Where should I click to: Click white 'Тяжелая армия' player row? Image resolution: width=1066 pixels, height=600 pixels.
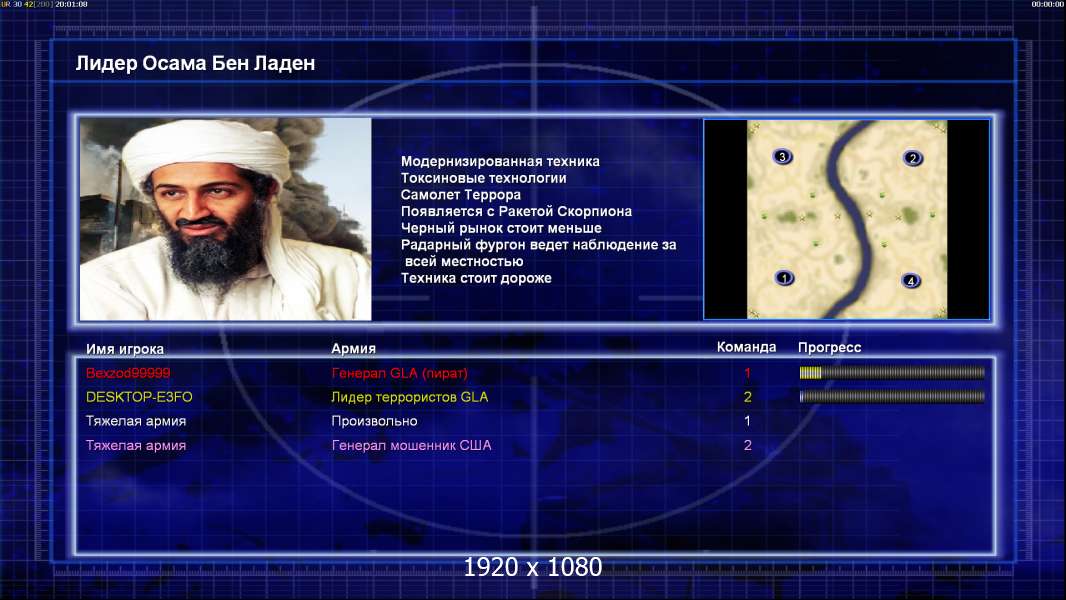[x=534, y=421]
